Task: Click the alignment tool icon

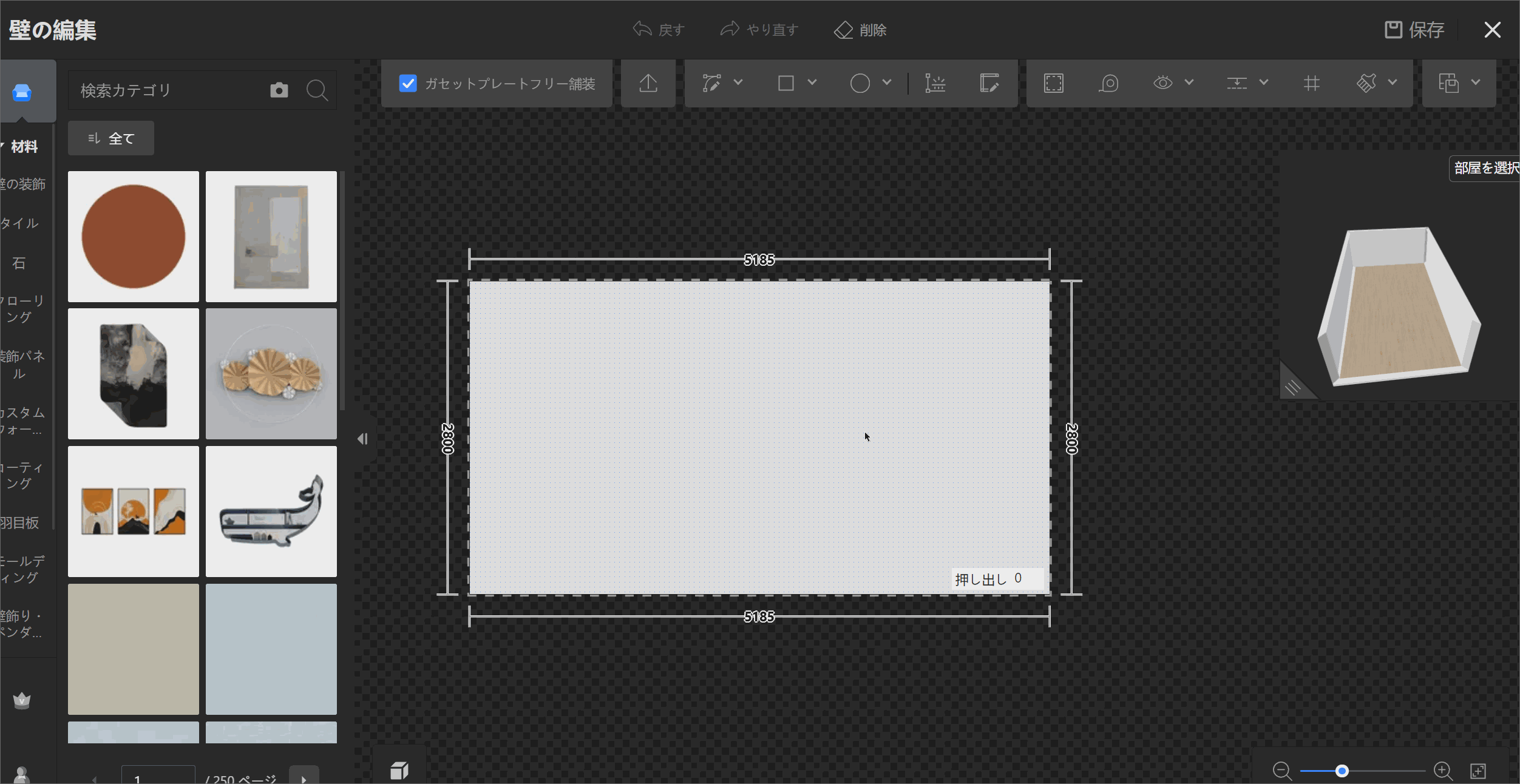Action: (1237, 83)
